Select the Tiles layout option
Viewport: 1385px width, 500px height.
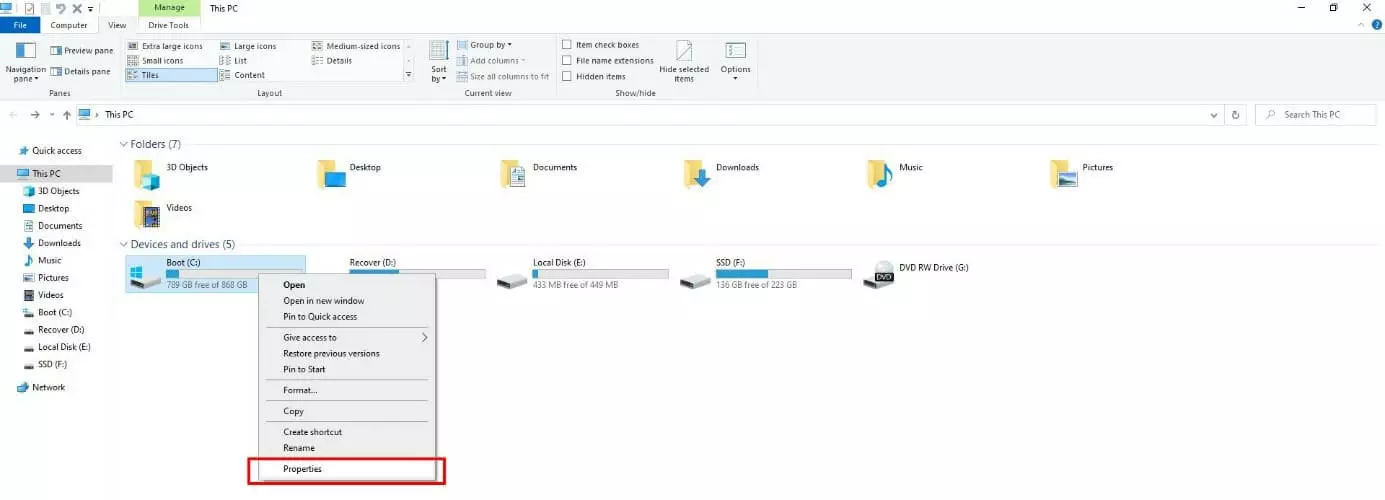[171, 75]
